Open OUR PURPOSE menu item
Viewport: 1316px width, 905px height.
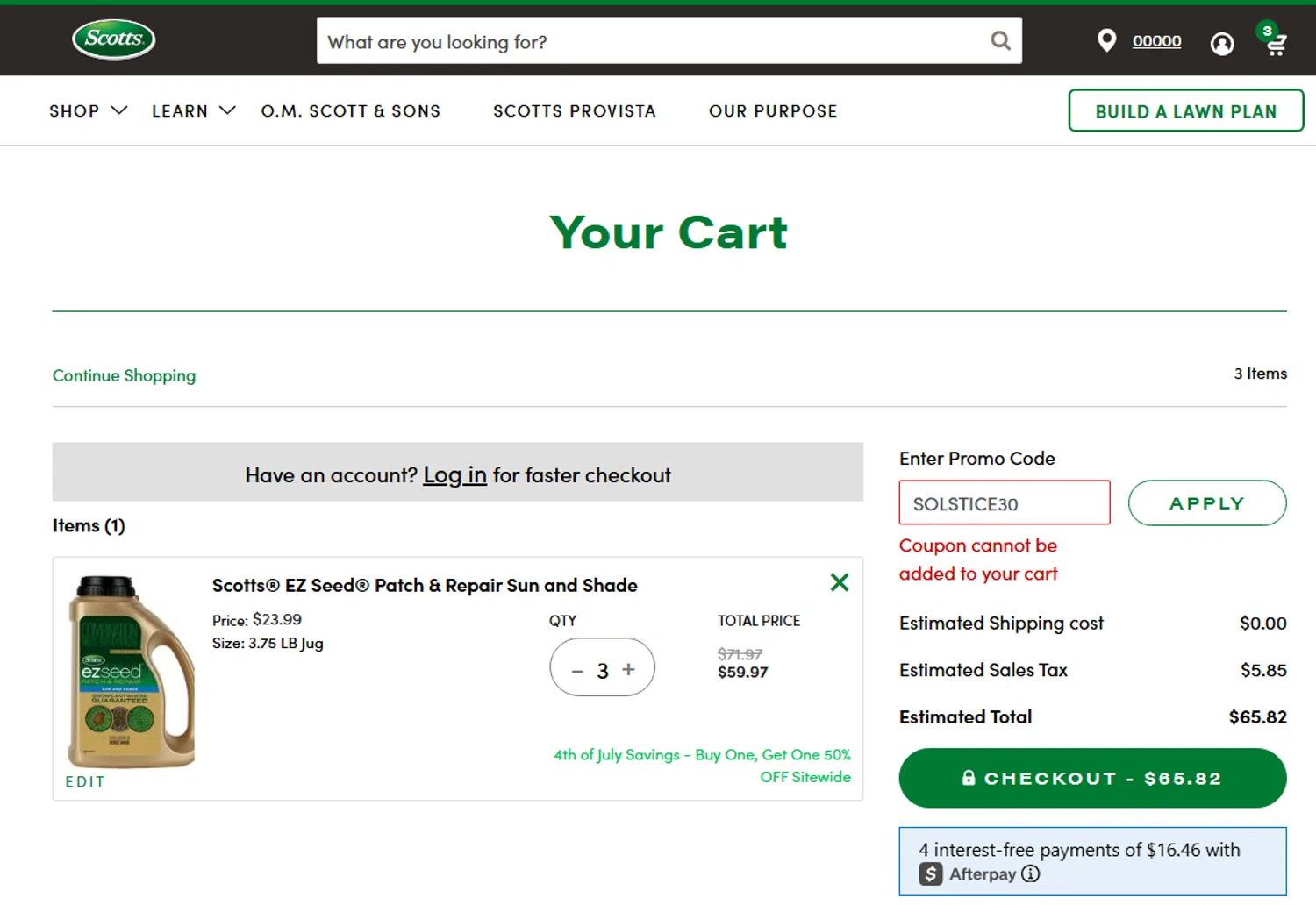pos(773,111)
